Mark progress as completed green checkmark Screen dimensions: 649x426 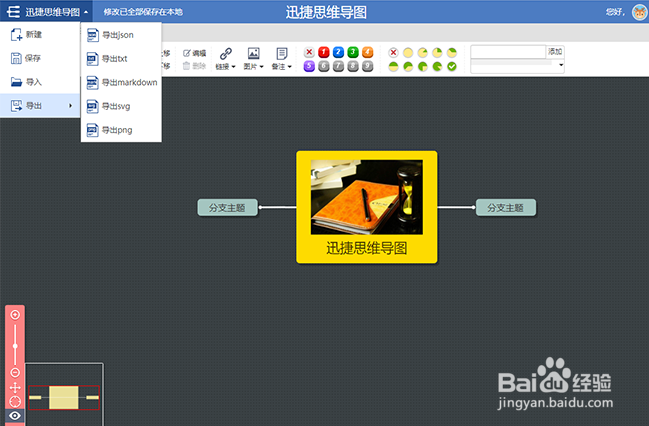pyautogui.click(x=452, y=66)
